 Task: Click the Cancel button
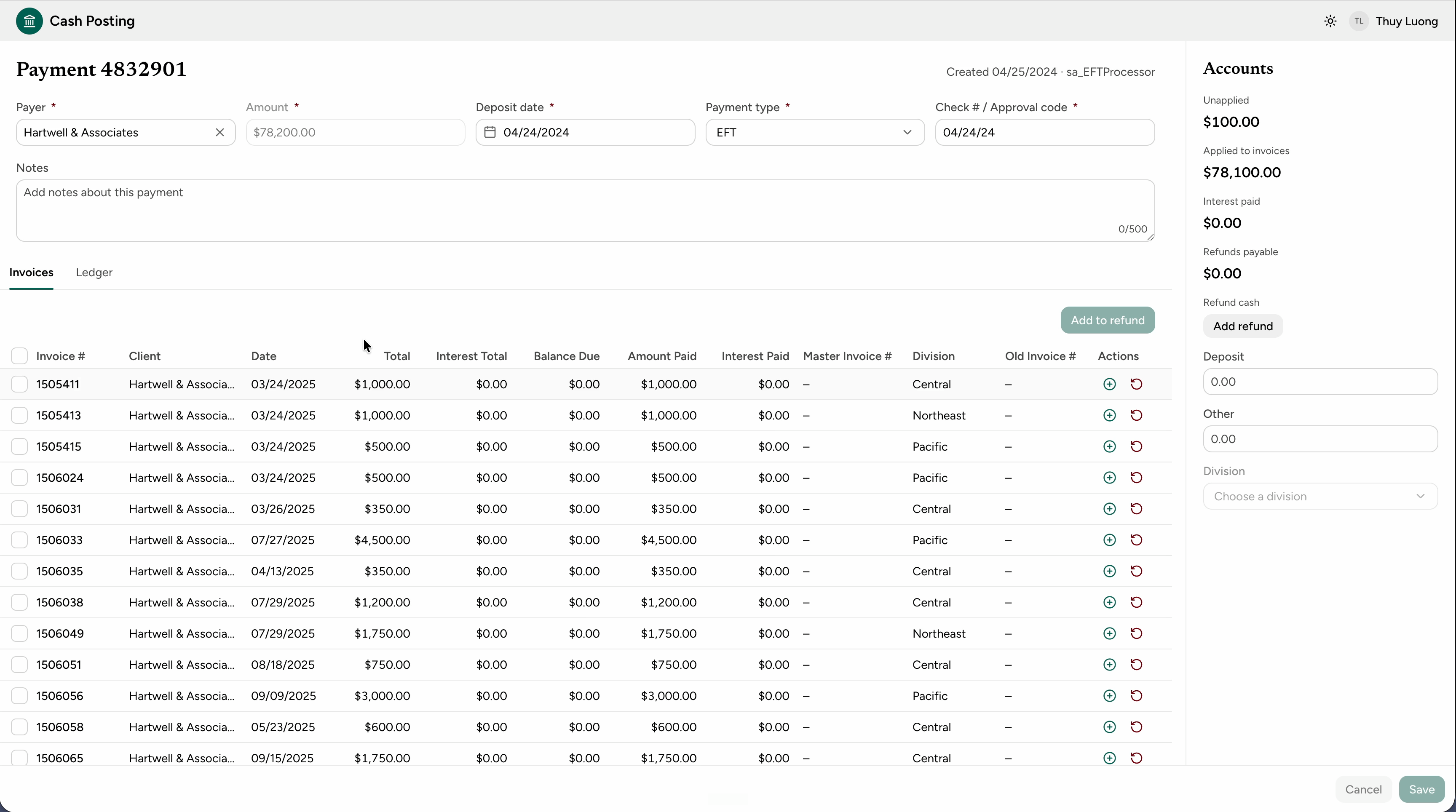tap(1363, 789)
